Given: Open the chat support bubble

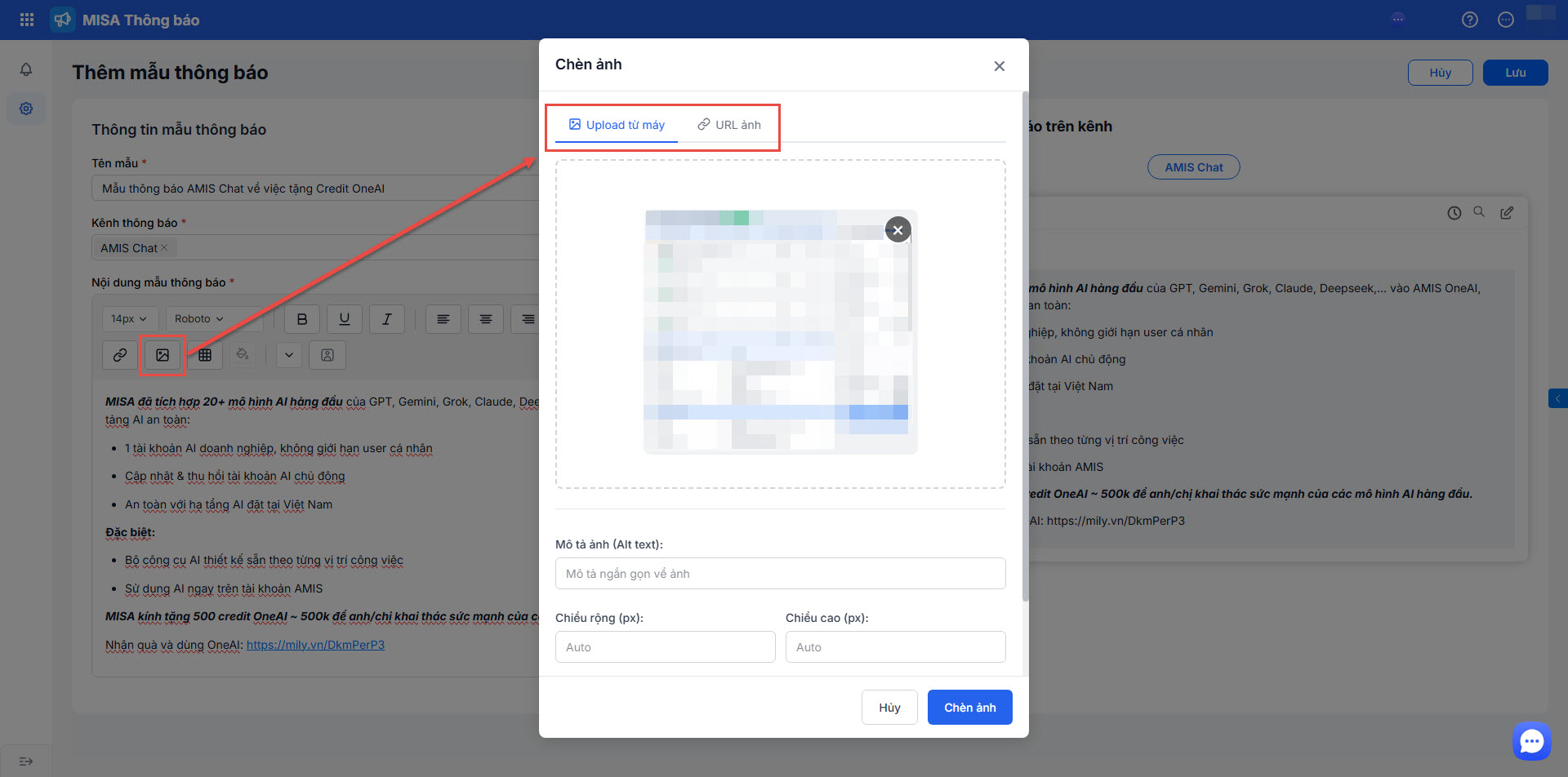Looking at the screenshot, I should pos(1531,741).
